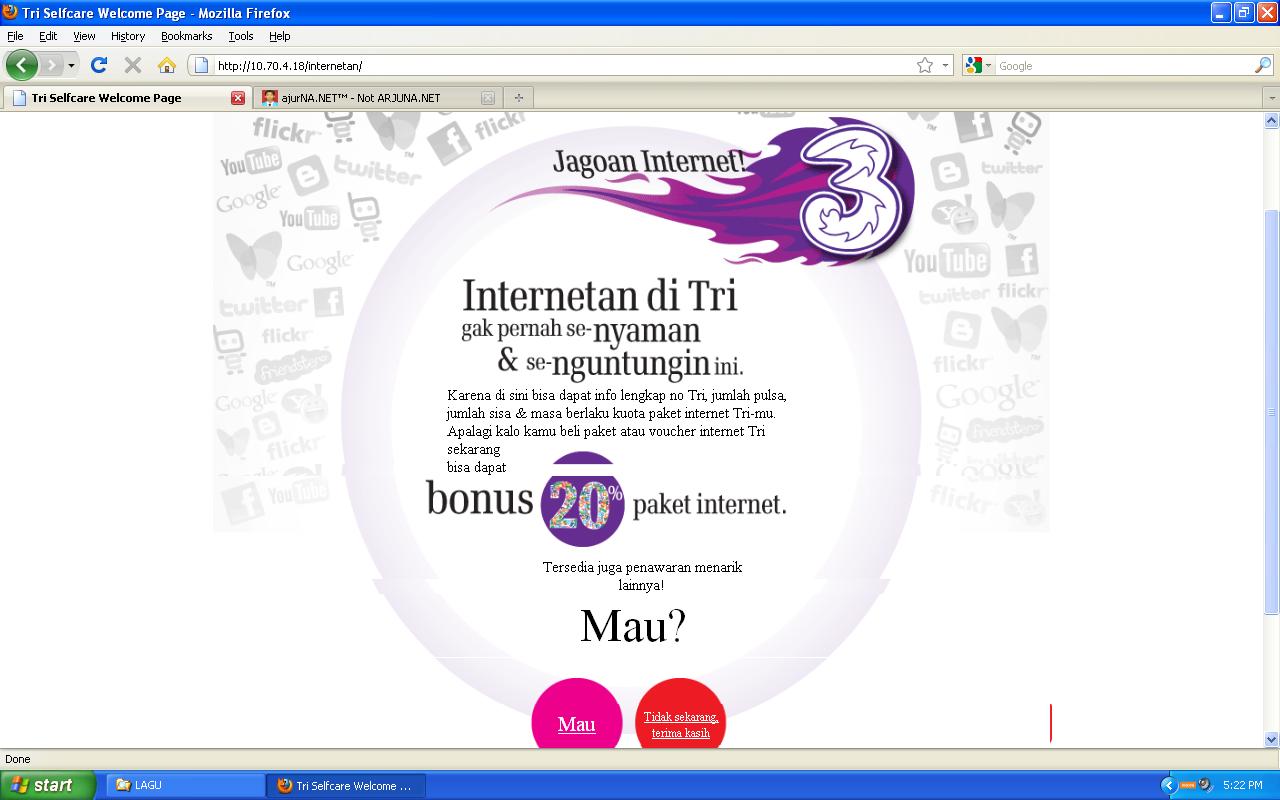The width and height of the screenshot is (1280, 800).
Task: Open the Help menu
Action: click(280, 36)
